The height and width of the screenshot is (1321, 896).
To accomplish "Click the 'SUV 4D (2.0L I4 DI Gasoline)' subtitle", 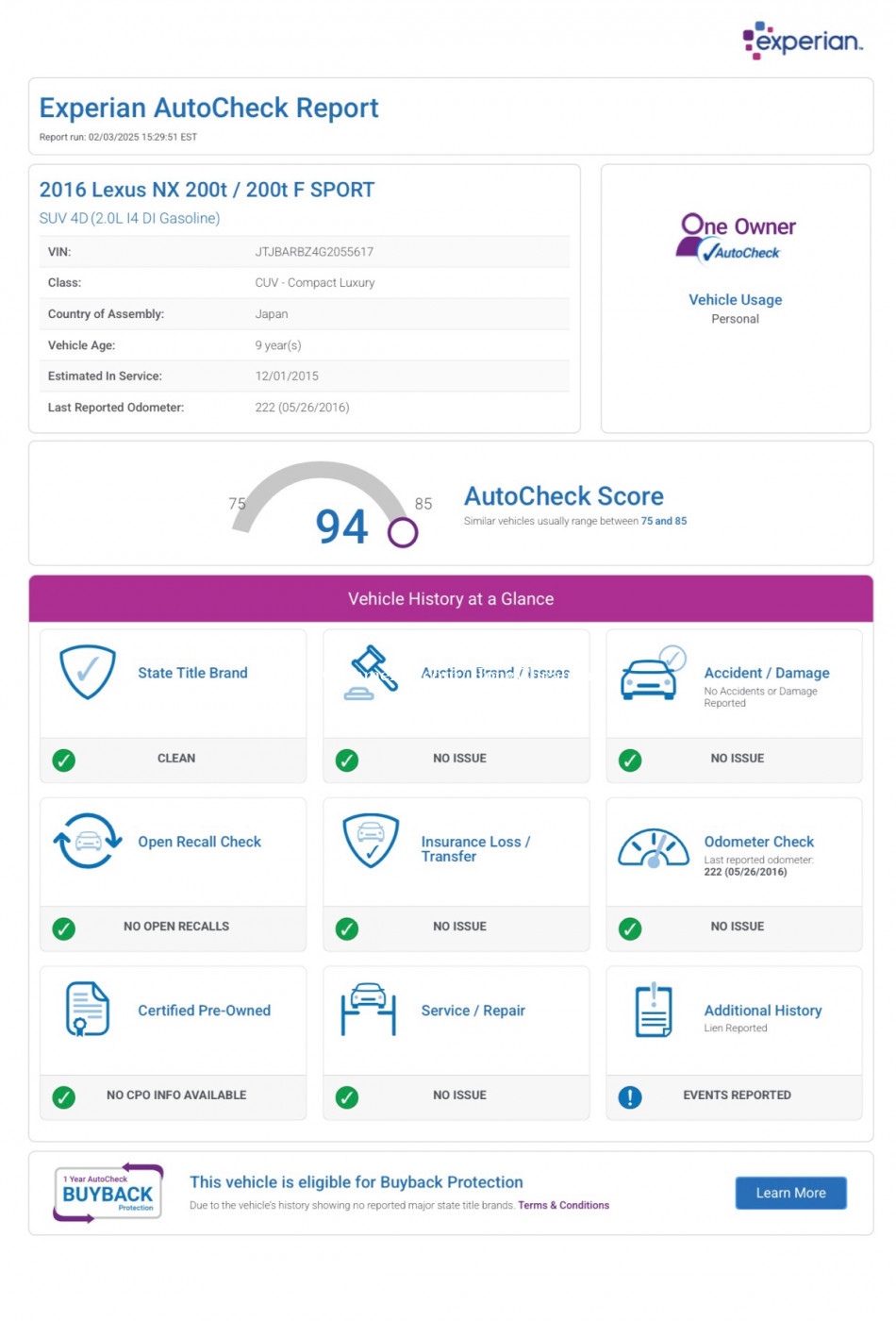I will (x=129, y=218).
